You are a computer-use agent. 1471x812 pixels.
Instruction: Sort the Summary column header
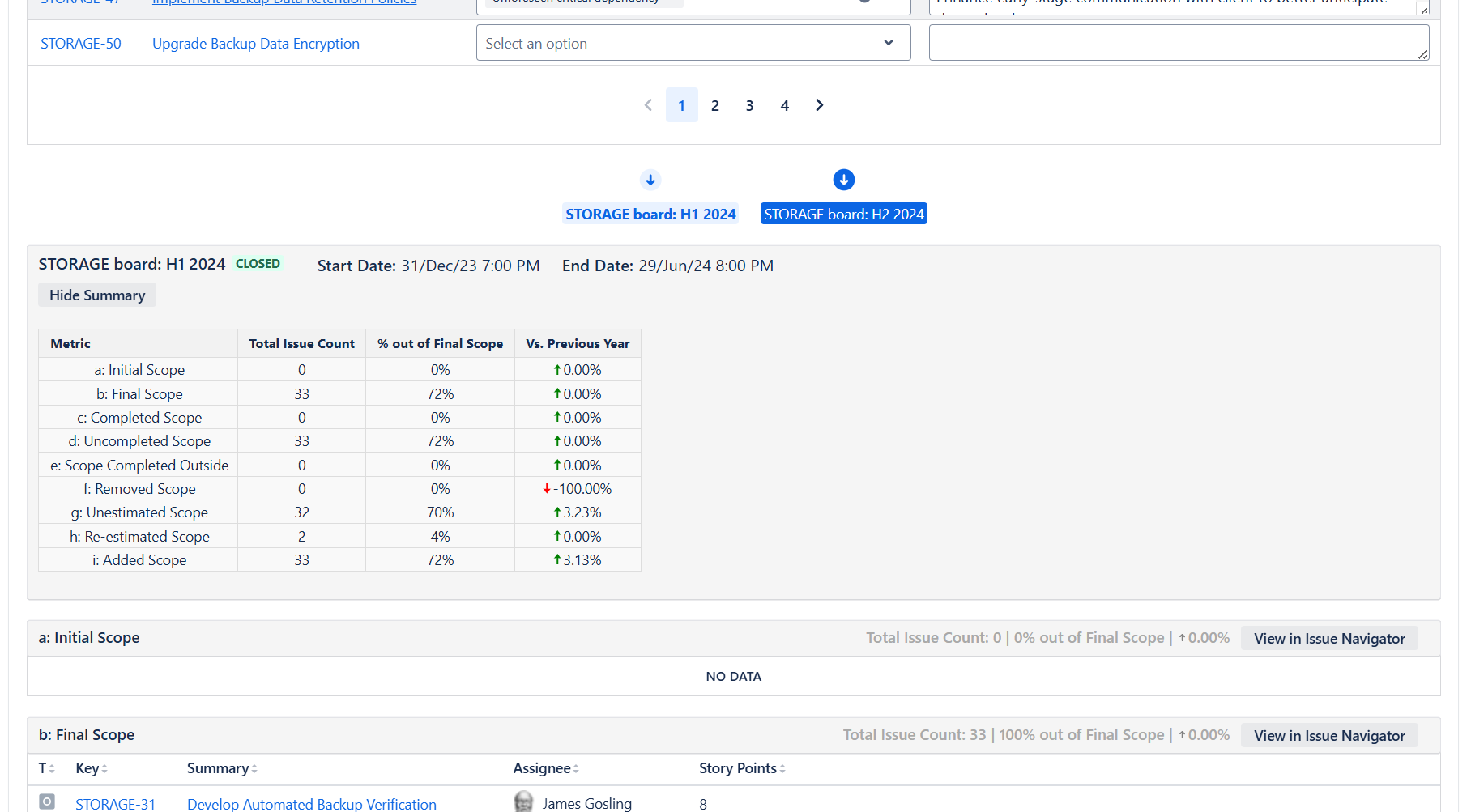(x=222, y=768)
